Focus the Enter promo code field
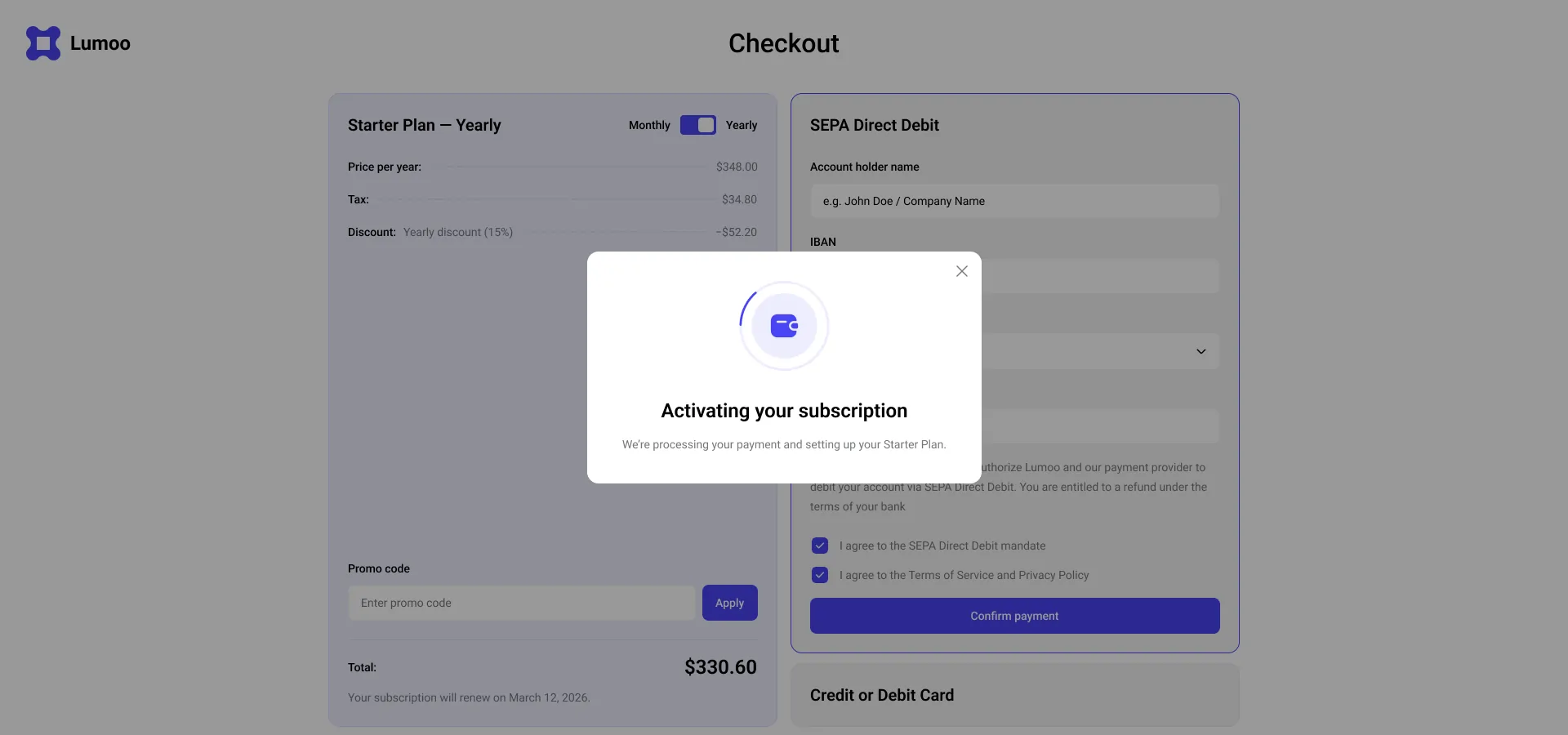 pyautogui.click(x=522, y=603)
